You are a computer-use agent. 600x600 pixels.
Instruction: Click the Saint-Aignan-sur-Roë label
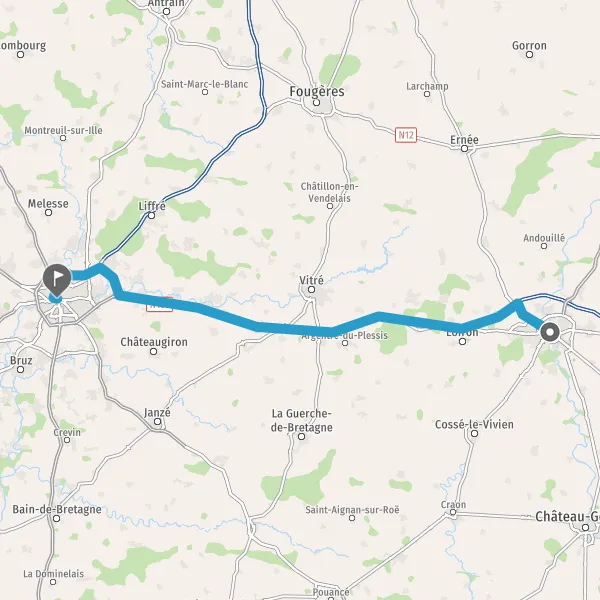[x=352, y=510]
